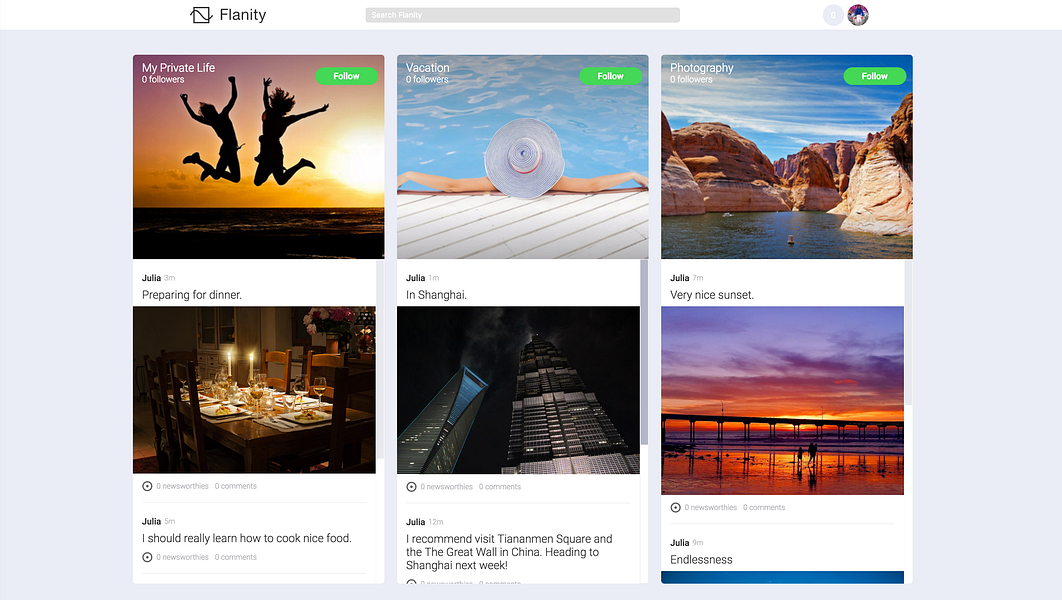Click newsworthies count on 'In Shanghai' post
This screenshot has height=600, width=1062.
[x=446, y=487]
